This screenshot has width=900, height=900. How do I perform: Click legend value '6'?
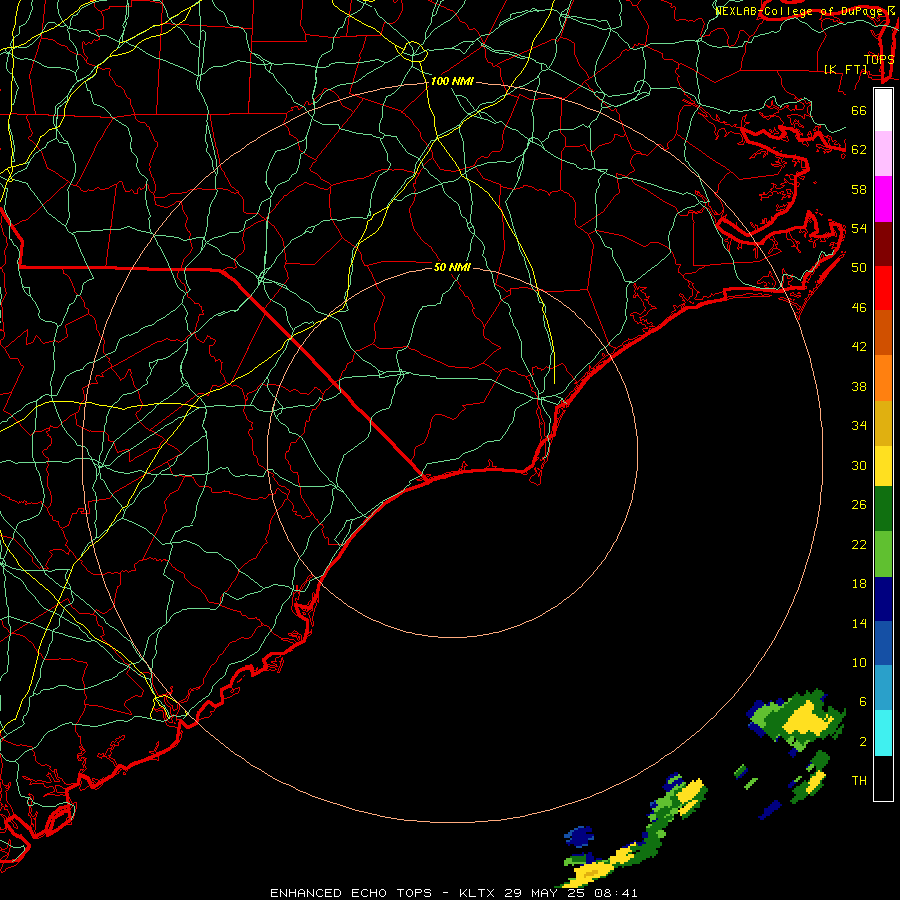pyautogui.click(x=862, y=701)
